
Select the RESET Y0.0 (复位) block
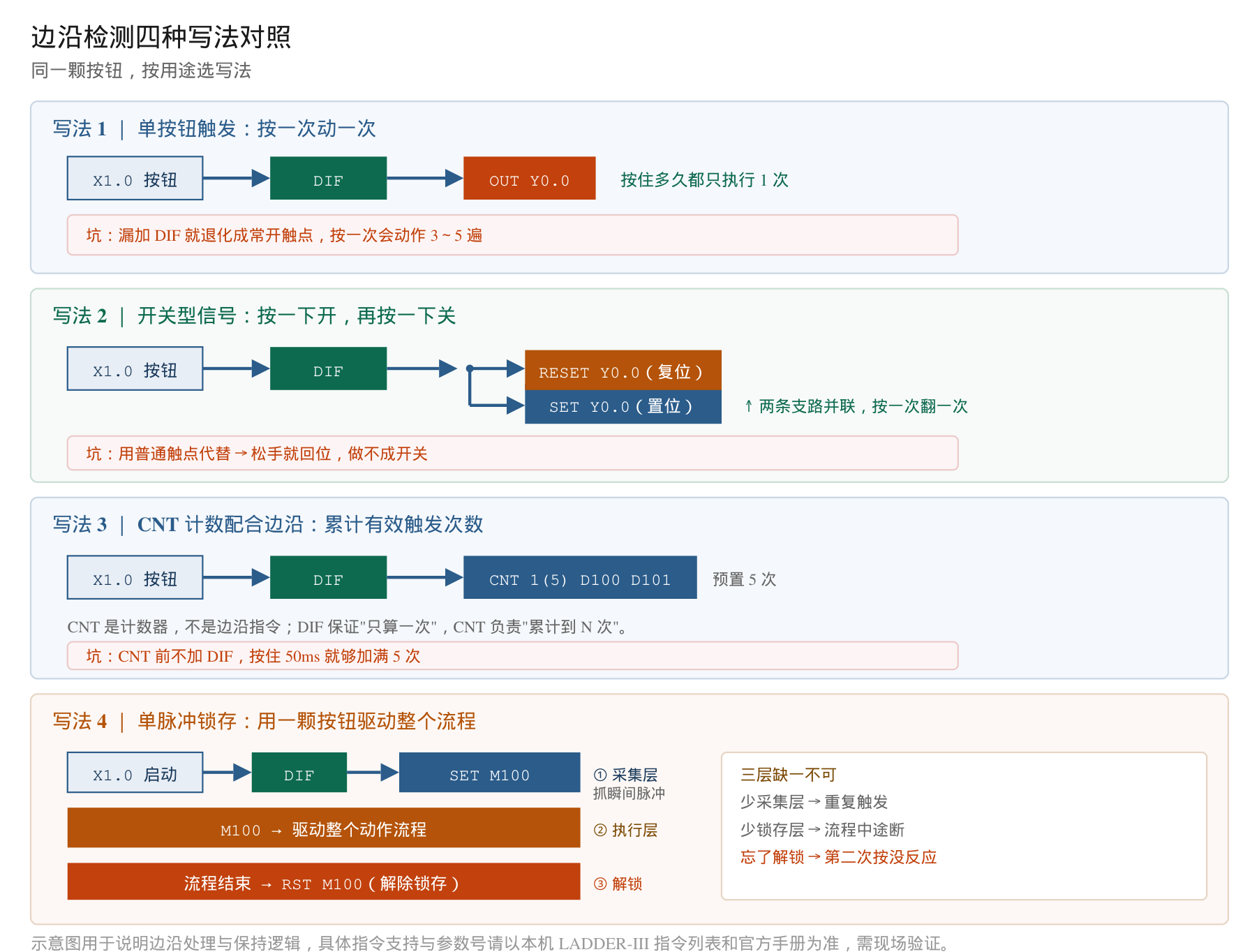(x=623, y=371)
